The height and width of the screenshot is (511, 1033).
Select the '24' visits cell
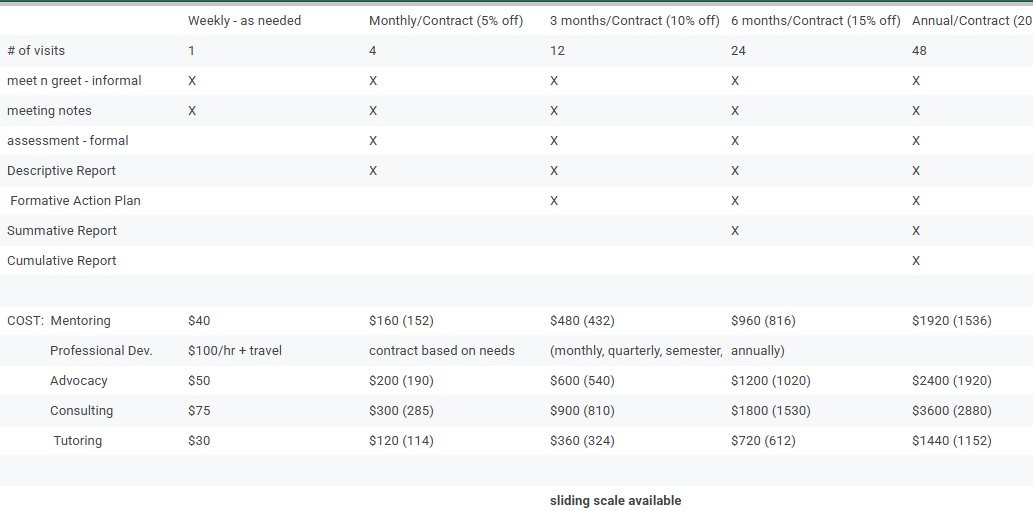[x=739, y=51]
